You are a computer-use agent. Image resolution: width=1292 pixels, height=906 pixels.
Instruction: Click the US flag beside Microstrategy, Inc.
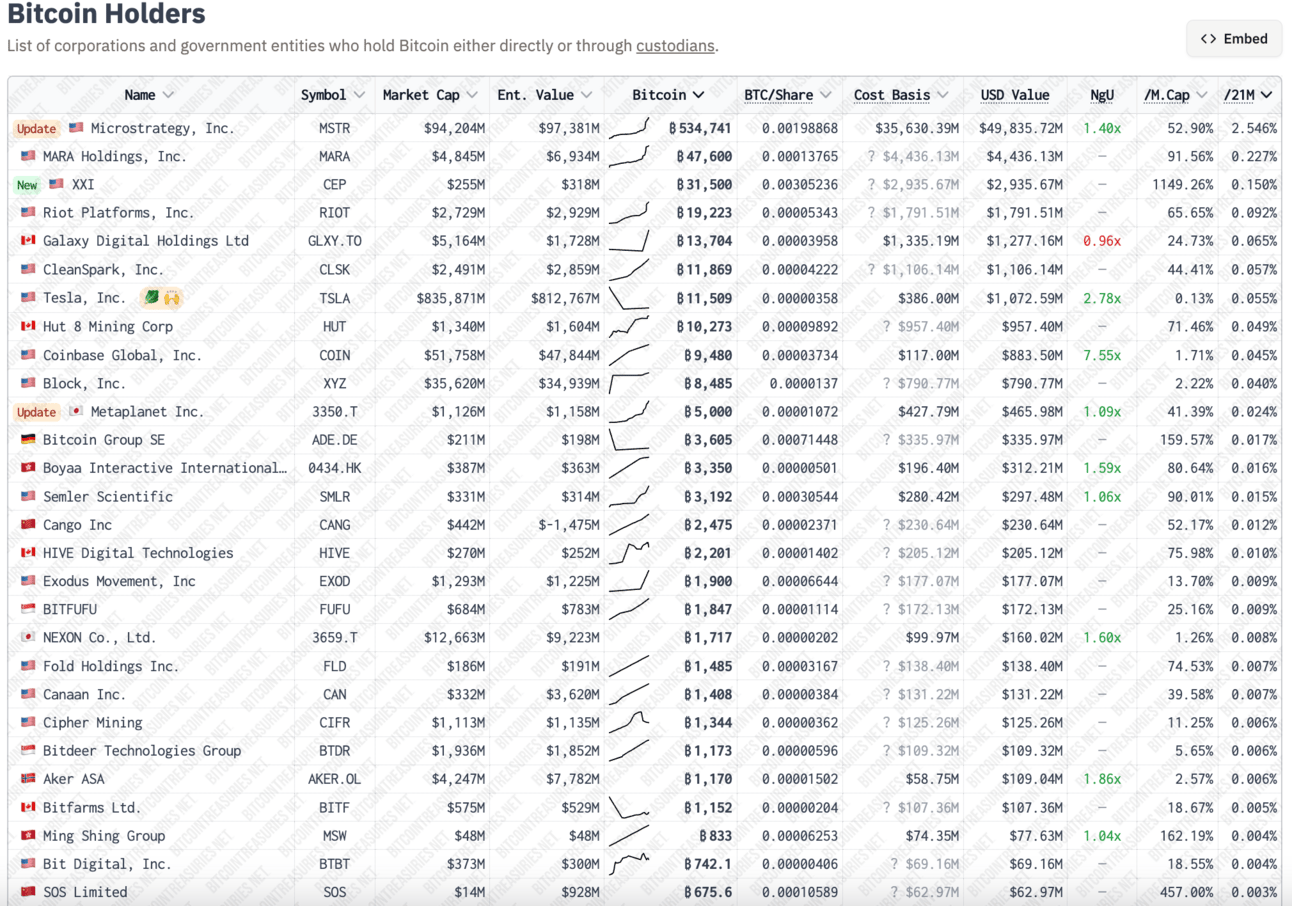(x=76, y=128)
